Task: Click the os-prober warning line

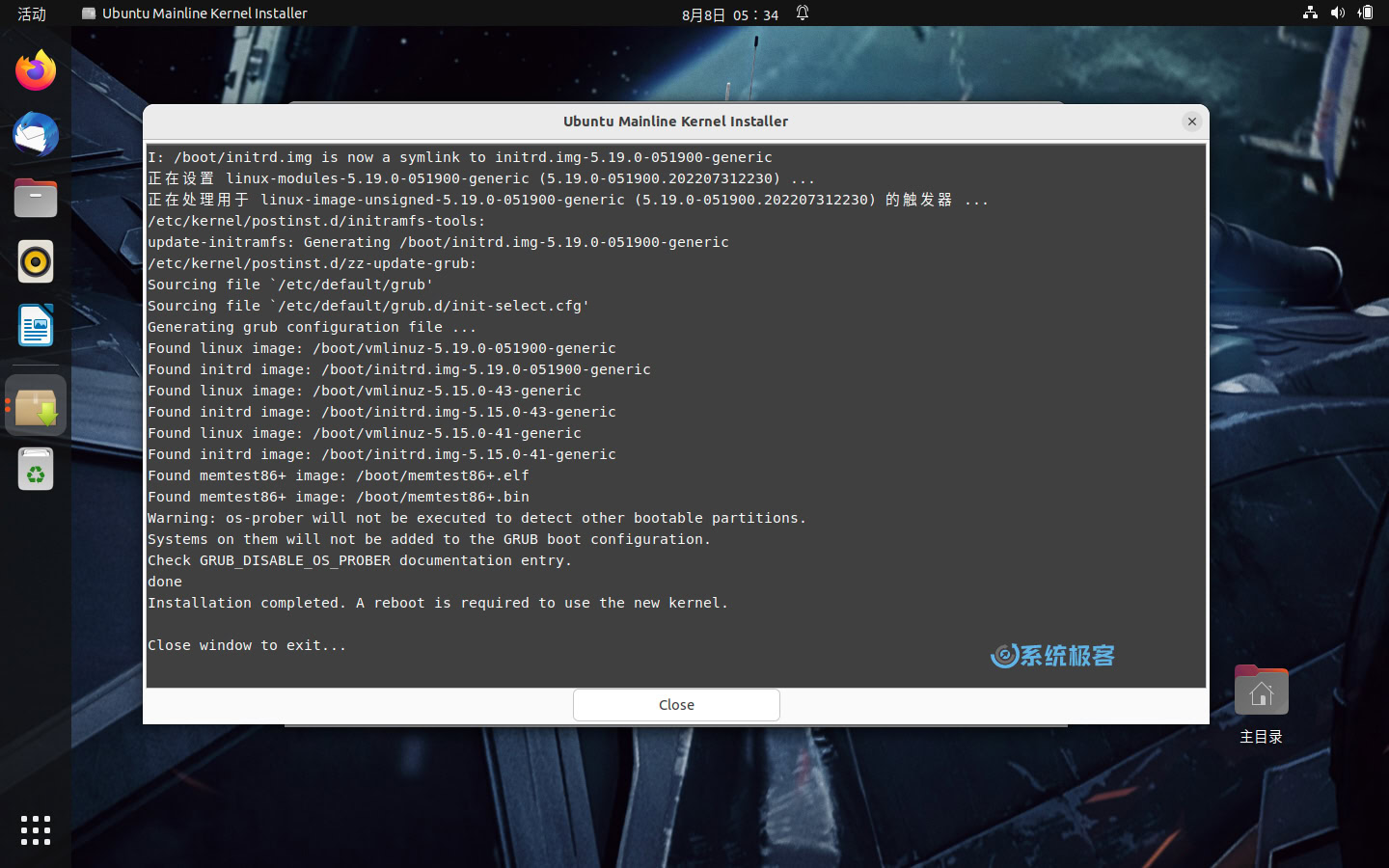Action: pos(477,518)
